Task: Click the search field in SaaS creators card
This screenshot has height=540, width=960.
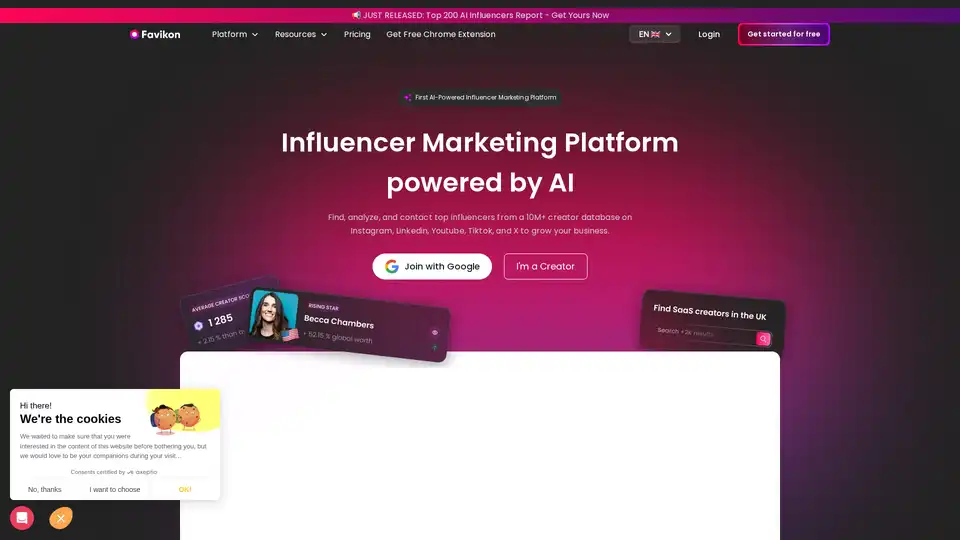Action: 705,334
